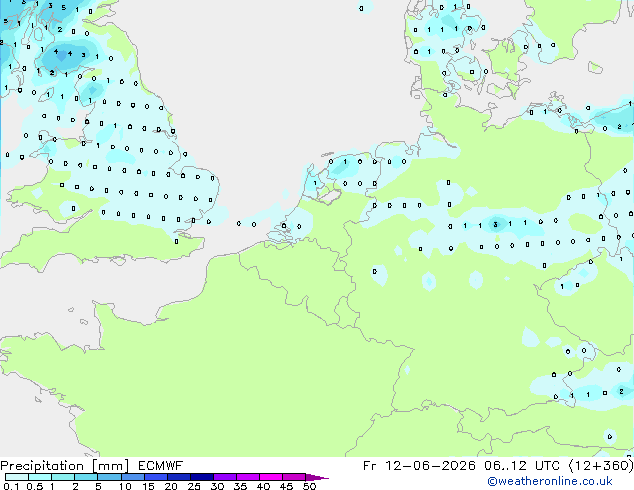The image size is (634, 490).
Task: Click the '10' legend scale label
Action: pyautogui.click(x=125, y=486)
